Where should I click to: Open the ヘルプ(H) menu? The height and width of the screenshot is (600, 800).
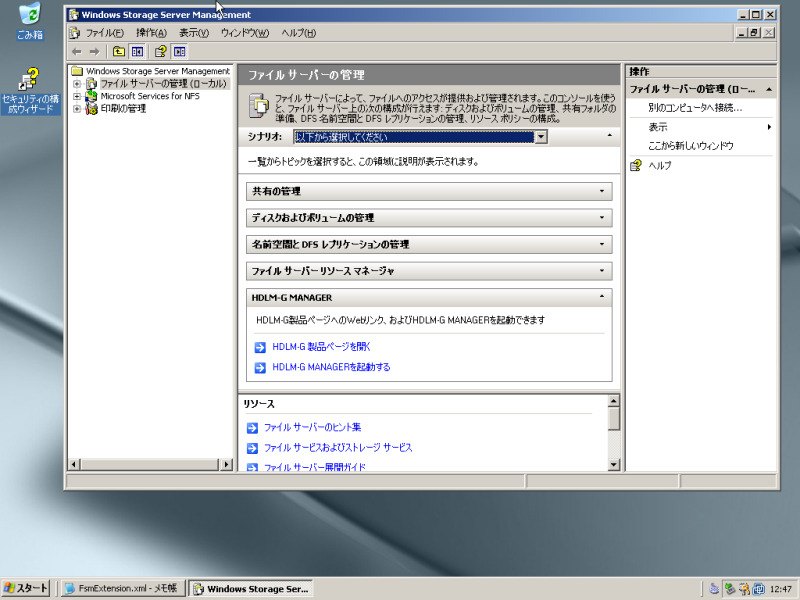click(x=298, y=33)
